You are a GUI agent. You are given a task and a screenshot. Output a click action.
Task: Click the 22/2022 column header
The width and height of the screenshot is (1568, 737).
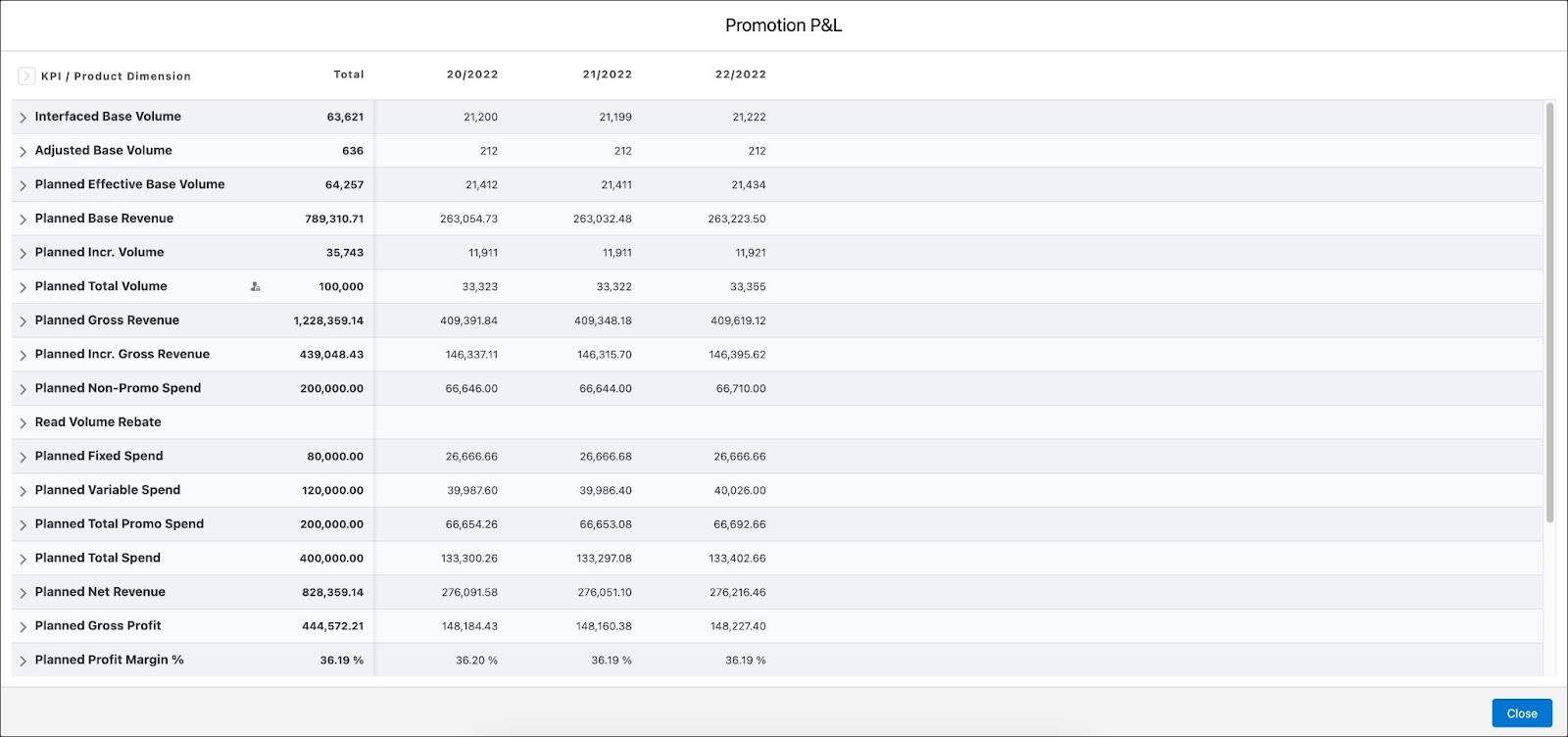[741, 74]
